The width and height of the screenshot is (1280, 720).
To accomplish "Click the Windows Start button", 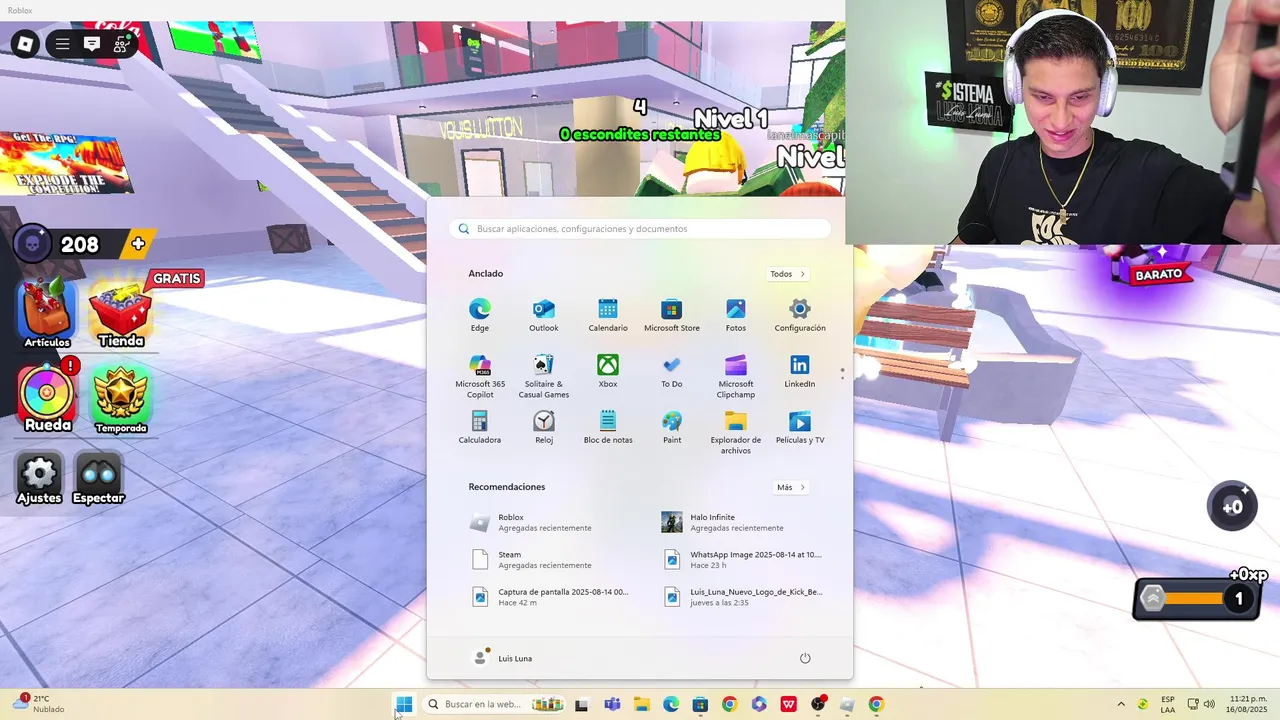I will [x=404, y=704].
